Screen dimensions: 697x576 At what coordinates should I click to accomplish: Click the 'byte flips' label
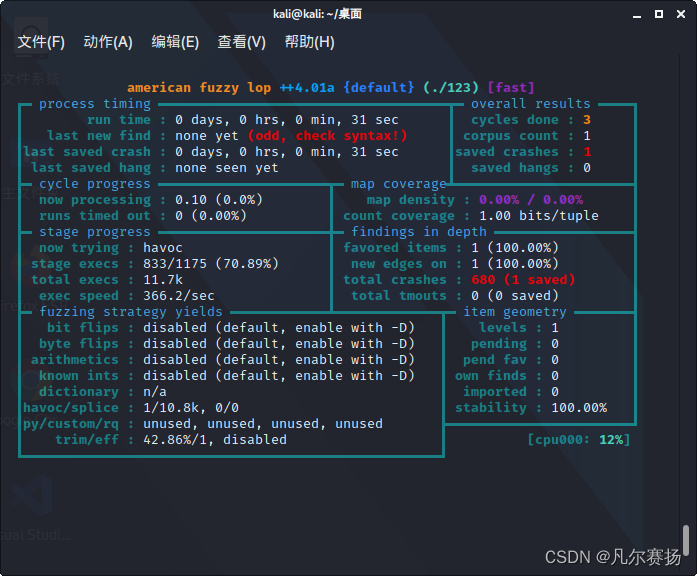79,344
